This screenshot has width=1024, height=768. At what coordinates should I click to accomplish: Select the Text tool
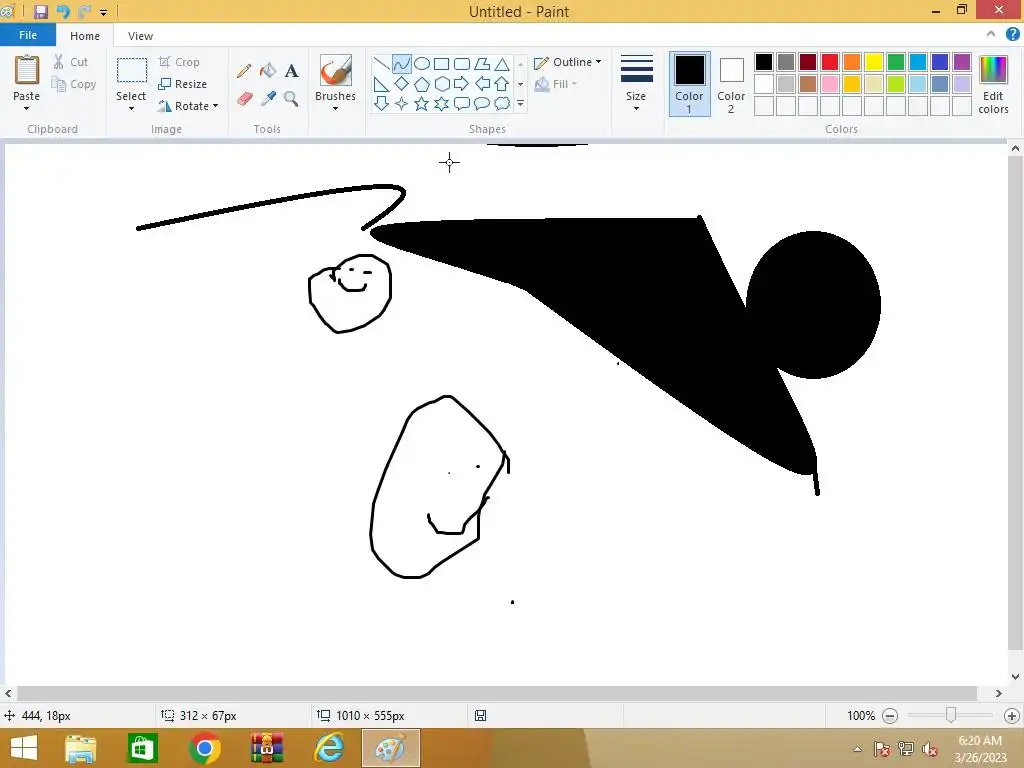pos(291,71)
